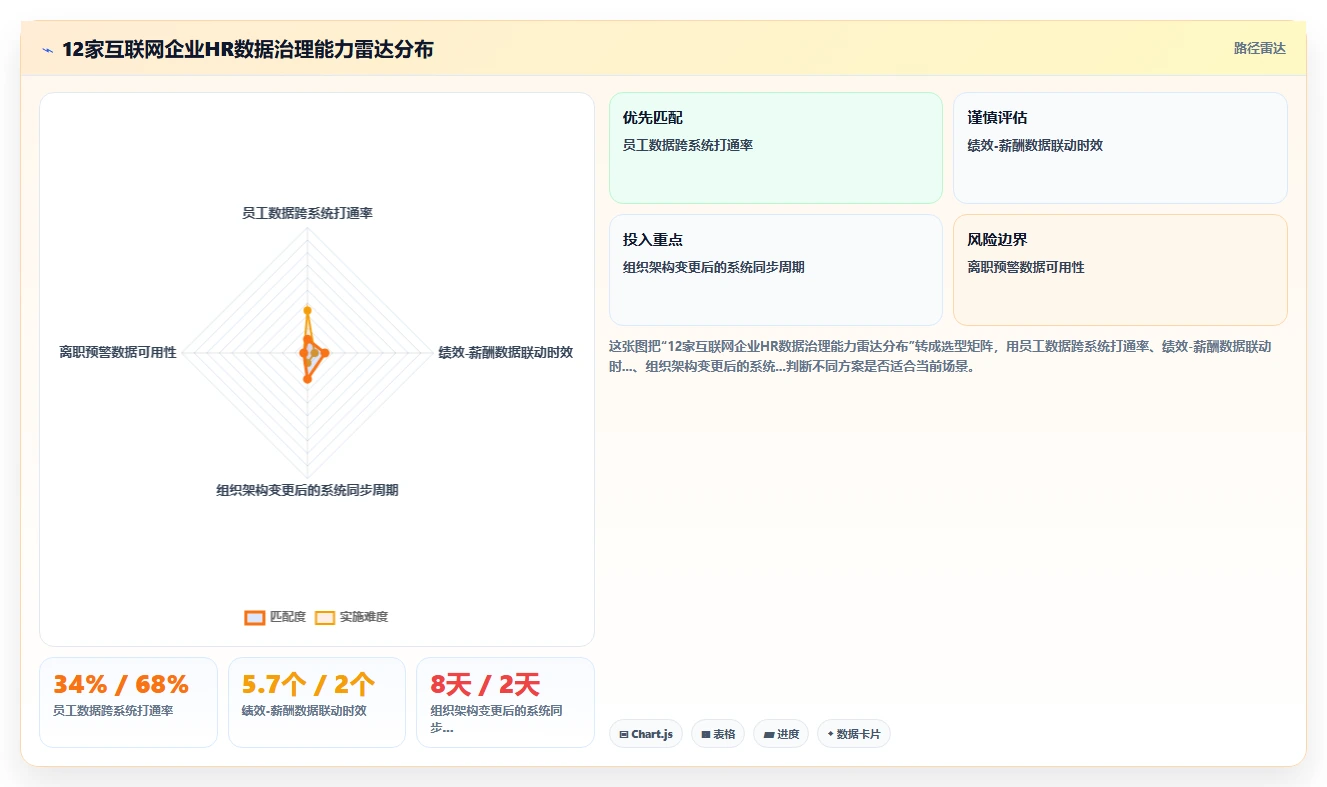Image resolution: width=1327 pixels, height=787 pixels.
Task: Click 离职预警数据可用性 text in 风险边界 card
Action: 1026,267
